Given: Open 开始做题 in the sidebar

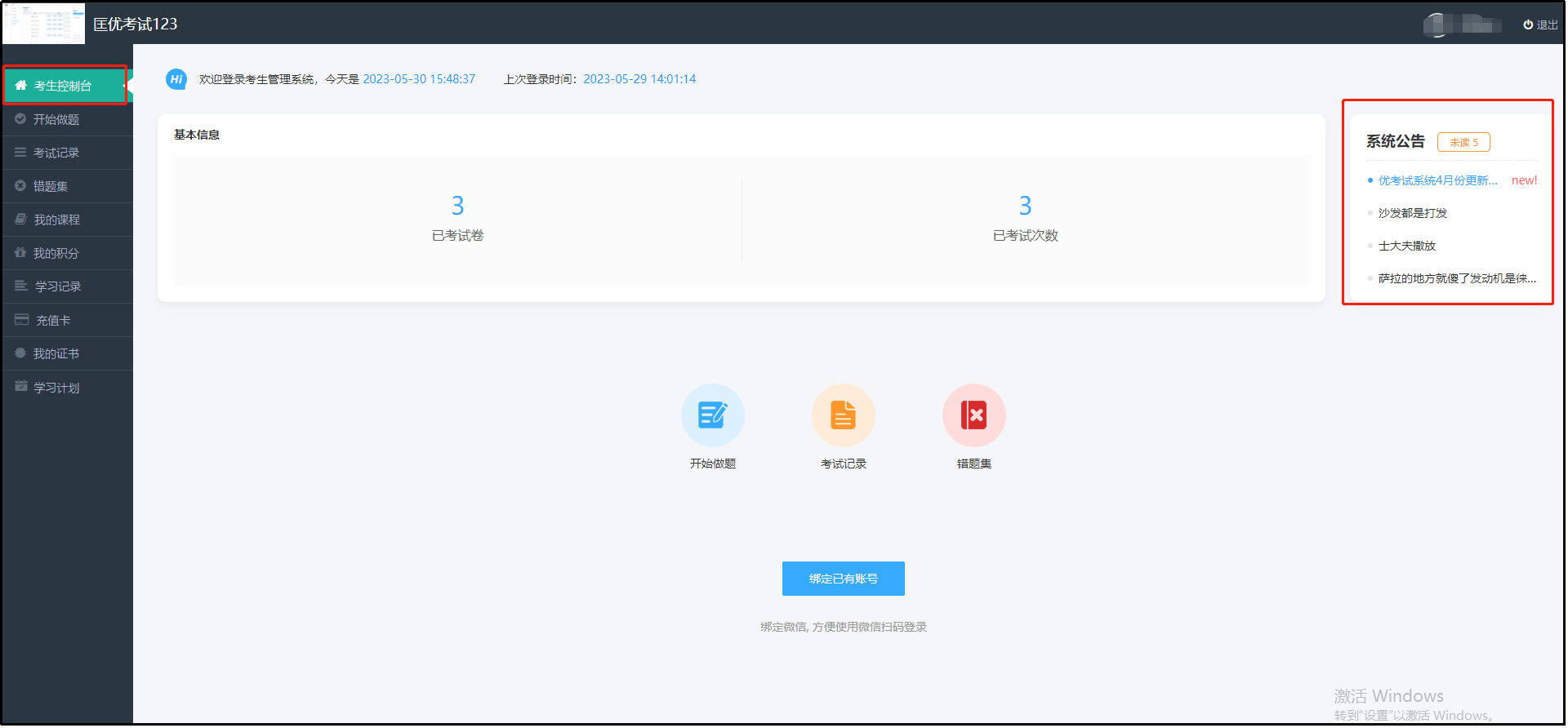Looking at the screenshot, I should pyautogui.click(x=67, y=119).
